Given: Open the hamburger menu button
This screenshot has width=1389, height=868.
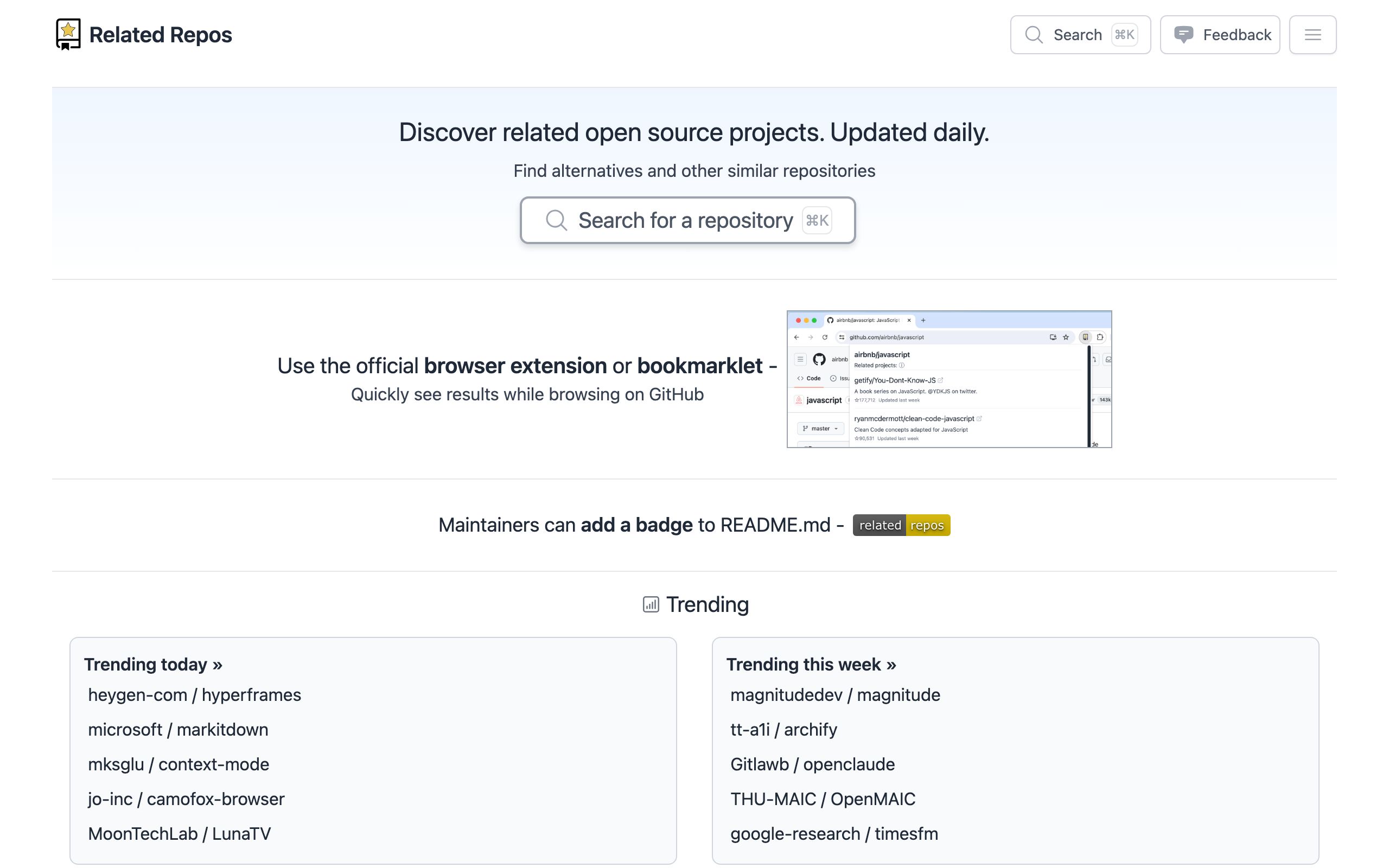Looking at the screenshot, I should pyautogui.click(x=1312, y=35).
